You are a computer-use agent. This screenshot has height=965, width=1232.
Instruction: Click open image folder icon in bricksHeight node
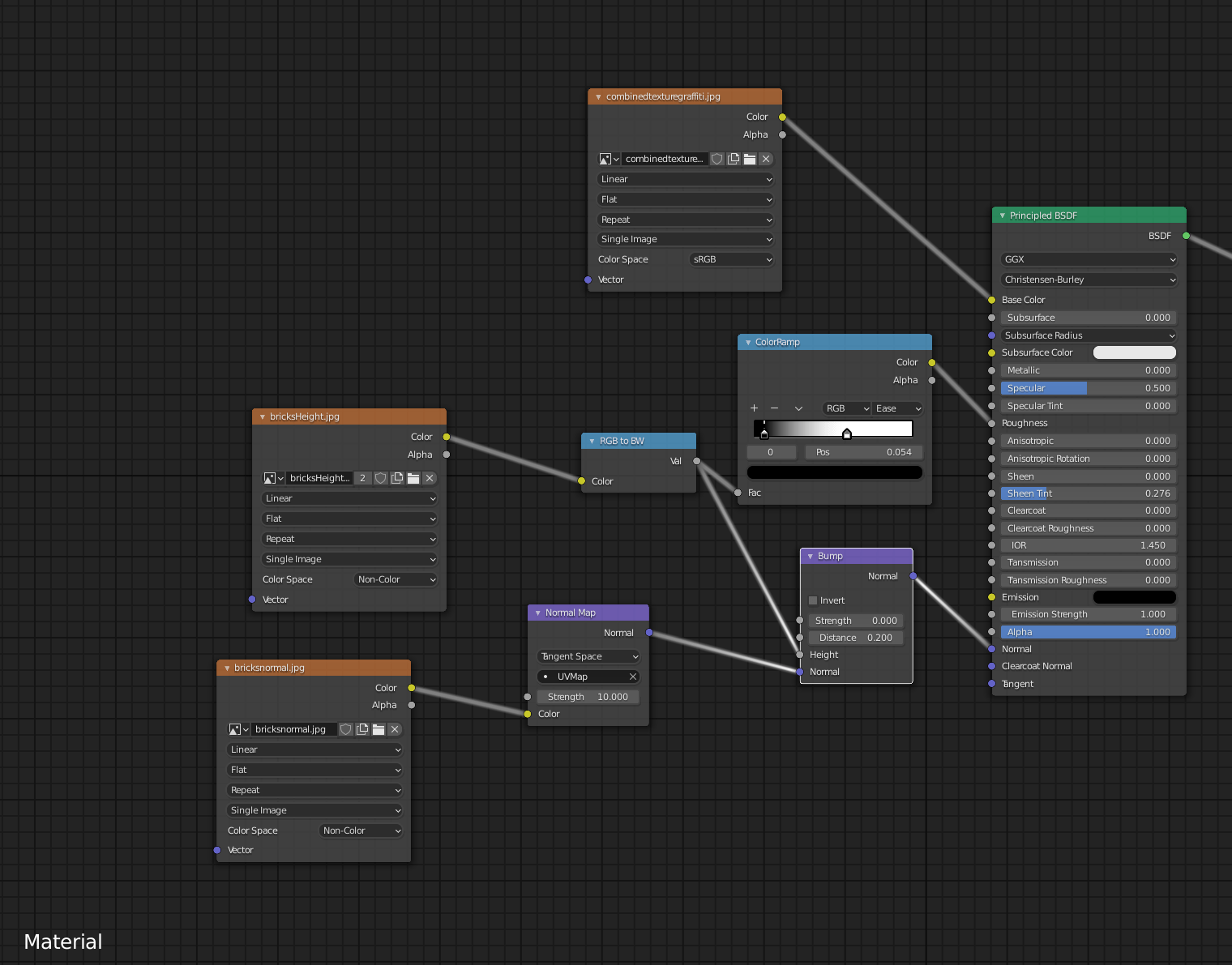point(413,478)
